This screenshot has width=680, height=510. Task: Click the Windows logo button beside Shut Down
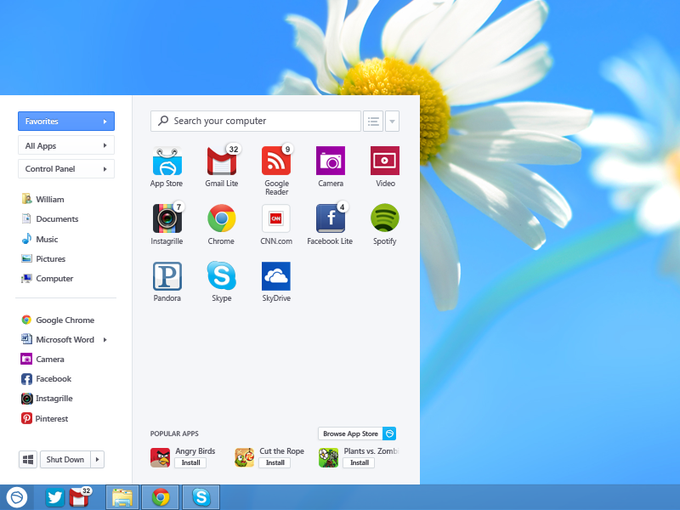(x=28, y=459)
